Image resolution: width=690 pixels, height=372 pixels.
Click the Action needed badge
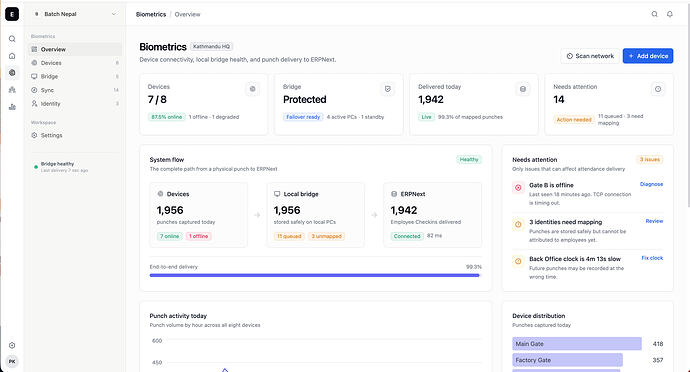tap(574, 120)
